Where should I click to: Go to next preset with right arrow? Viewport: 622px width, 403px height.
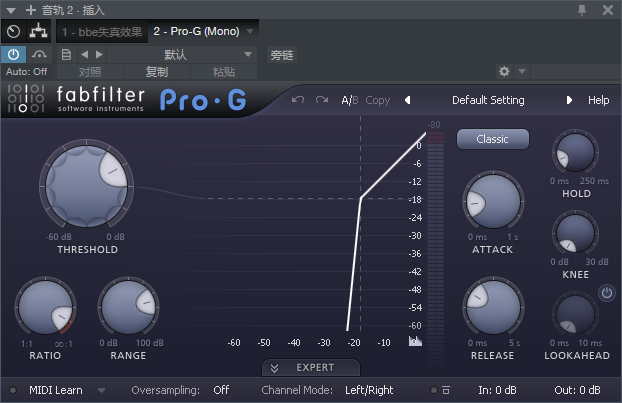point(570,100)
